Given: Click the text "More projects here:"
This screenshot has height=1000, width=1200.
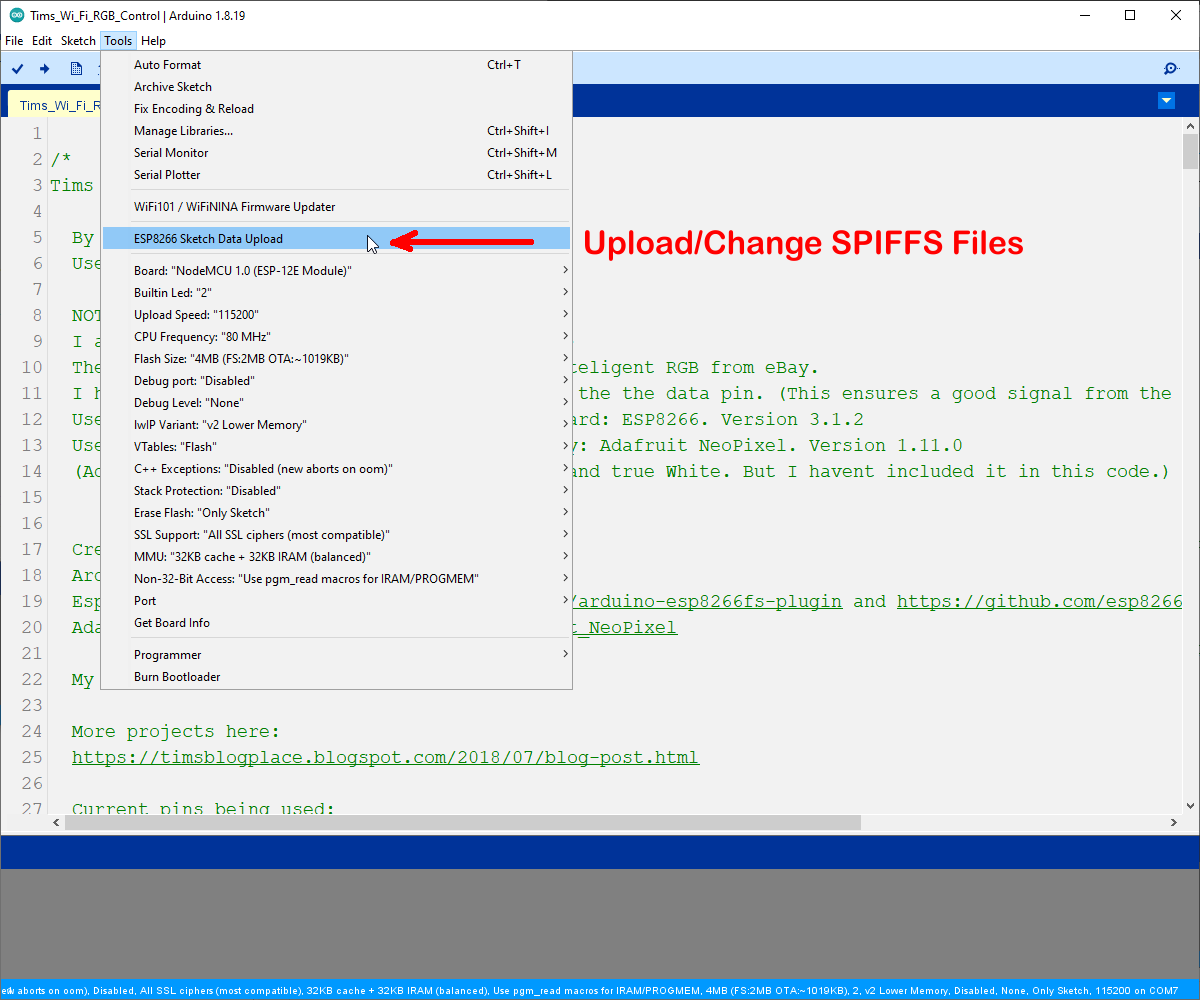Looking at the screenshot, I should (x=176, y=731).
